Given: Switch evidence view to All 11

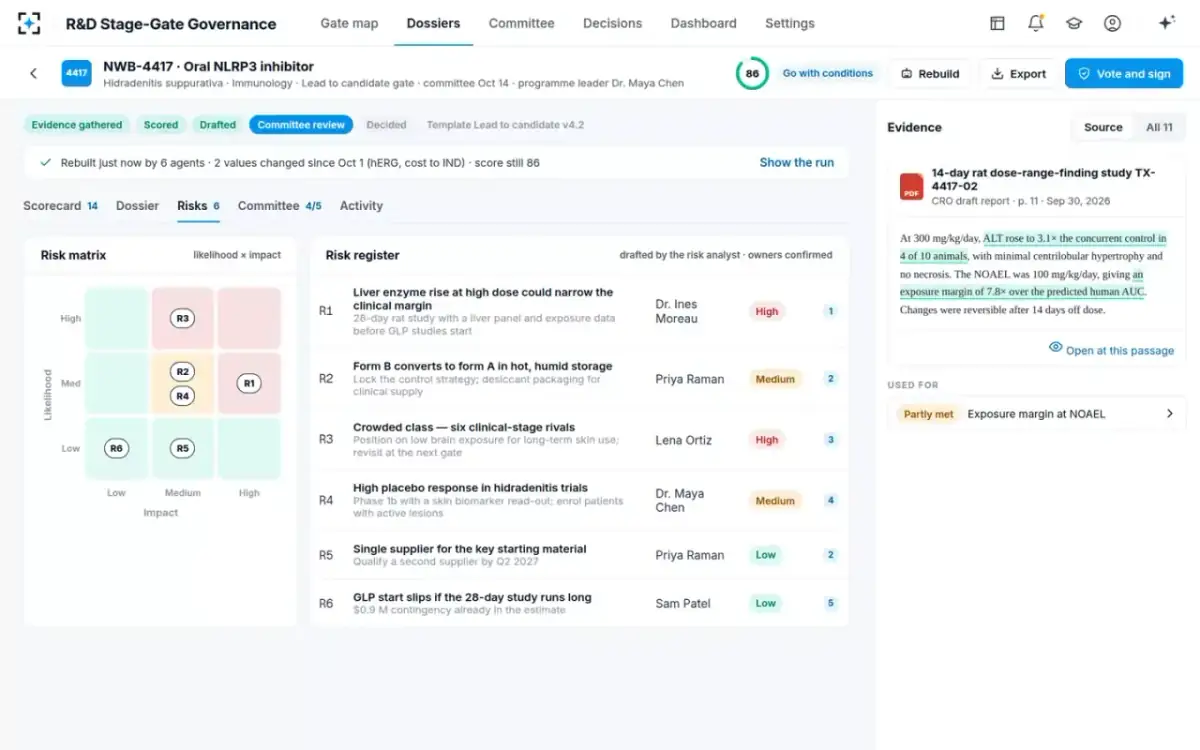Looking at the screenshot, I should click(x=1159, y=127).
